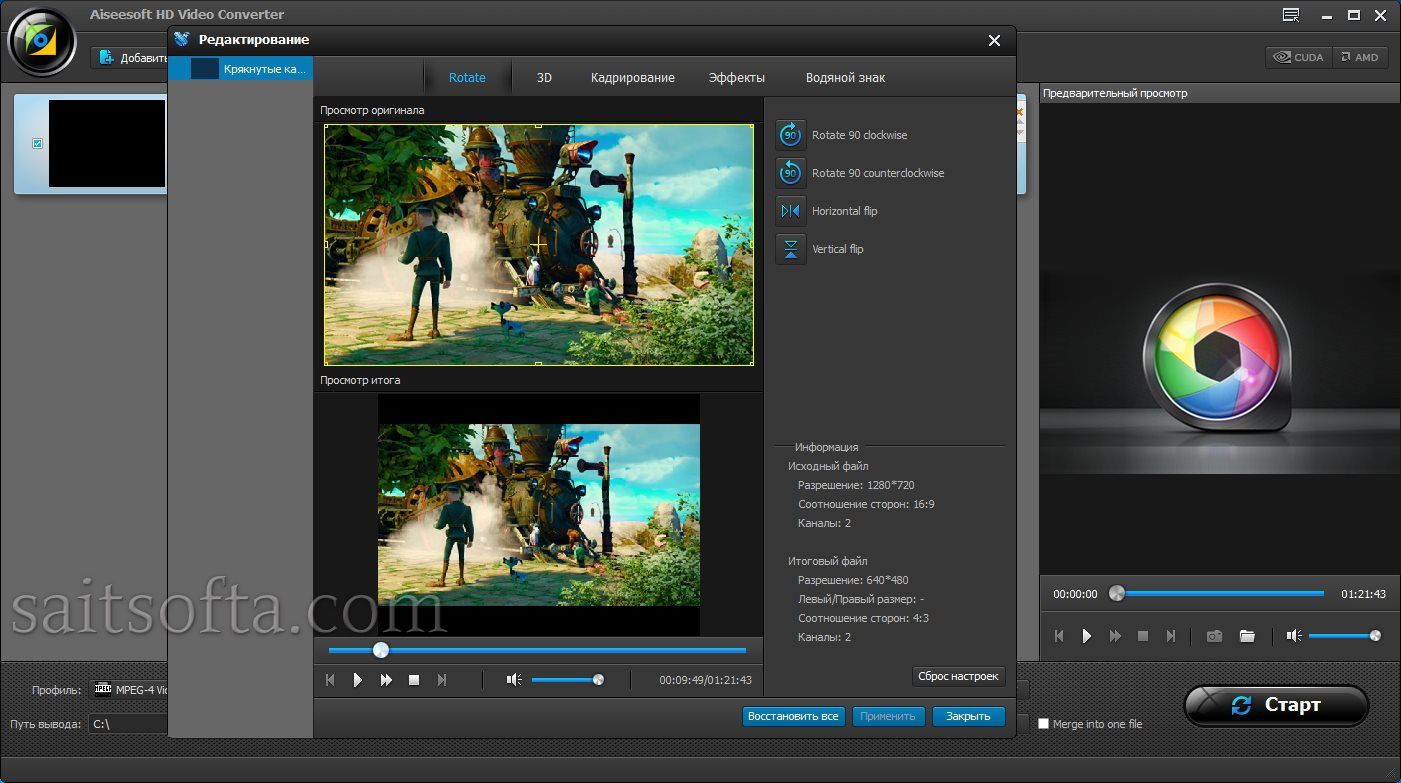Toggle Merge into one file checkbox
This screenshot has height=783, width=1401.
tap(1044, 724)
